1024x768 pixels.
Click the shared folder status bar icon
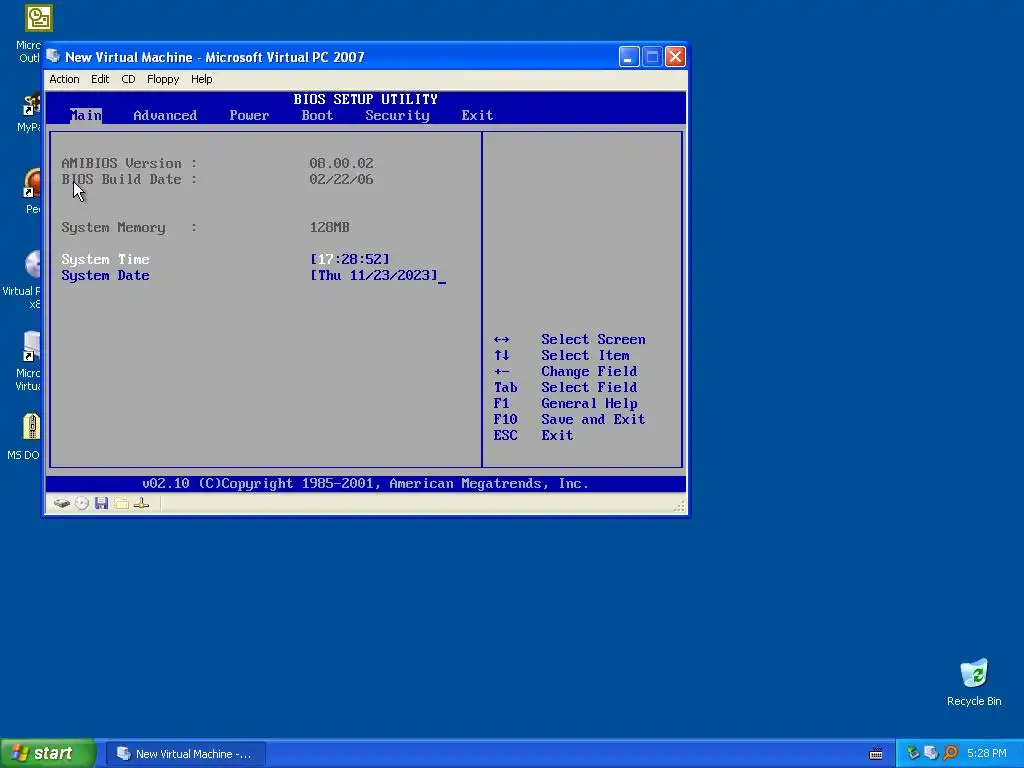point(121,503)
